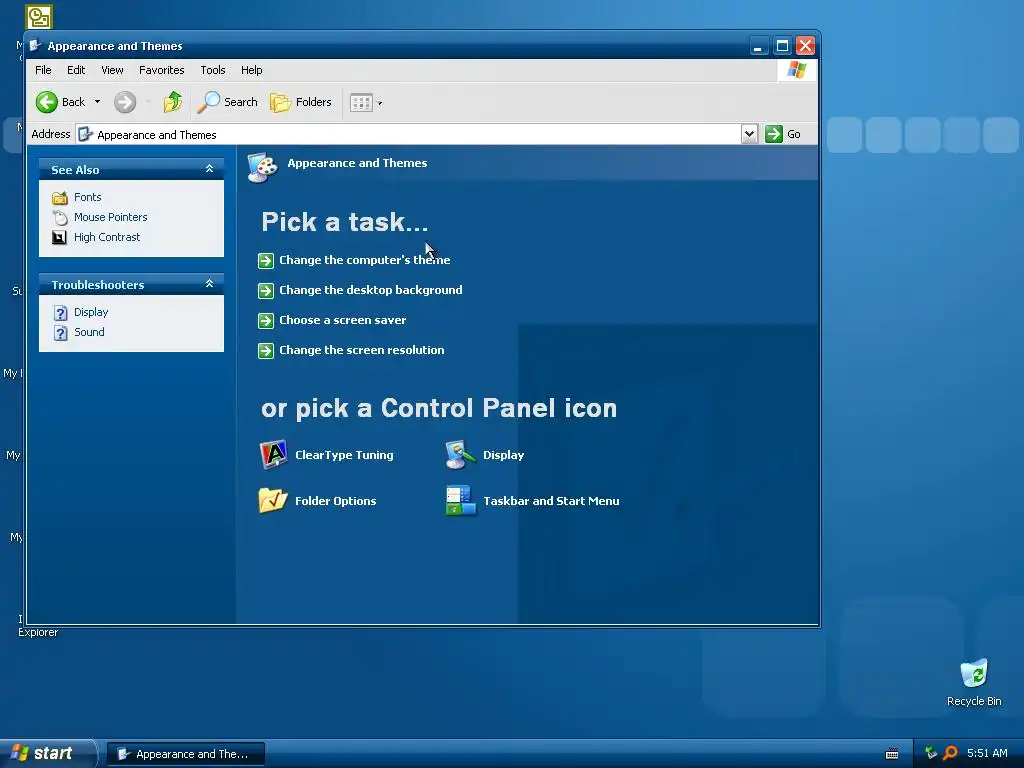Select Choose a screen saver task
Viewport: 1024px width, 768px height.
pyautogui.click(x=342, y=320)
